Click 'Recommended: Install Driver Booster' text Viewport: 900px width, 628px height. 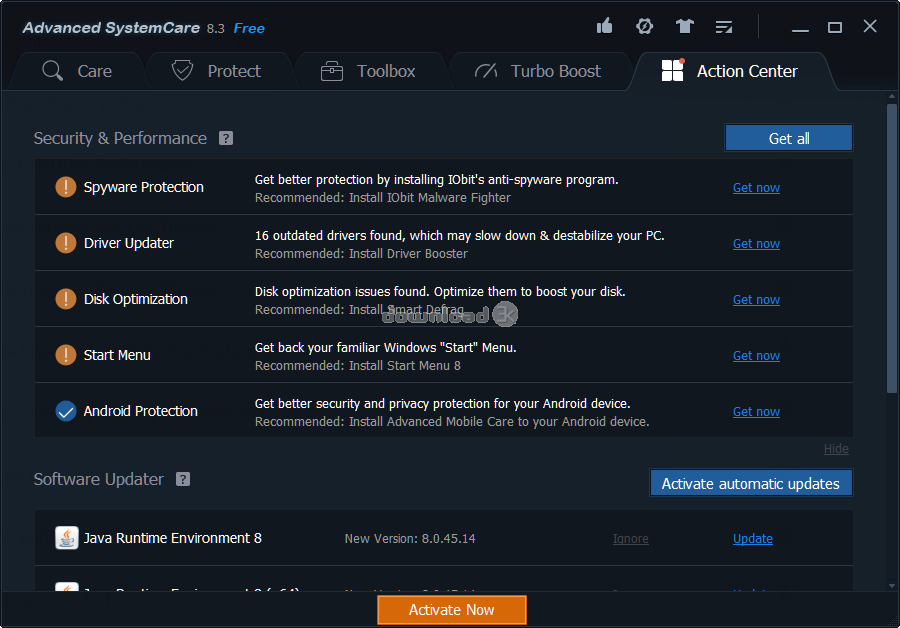tap(361, 254)
